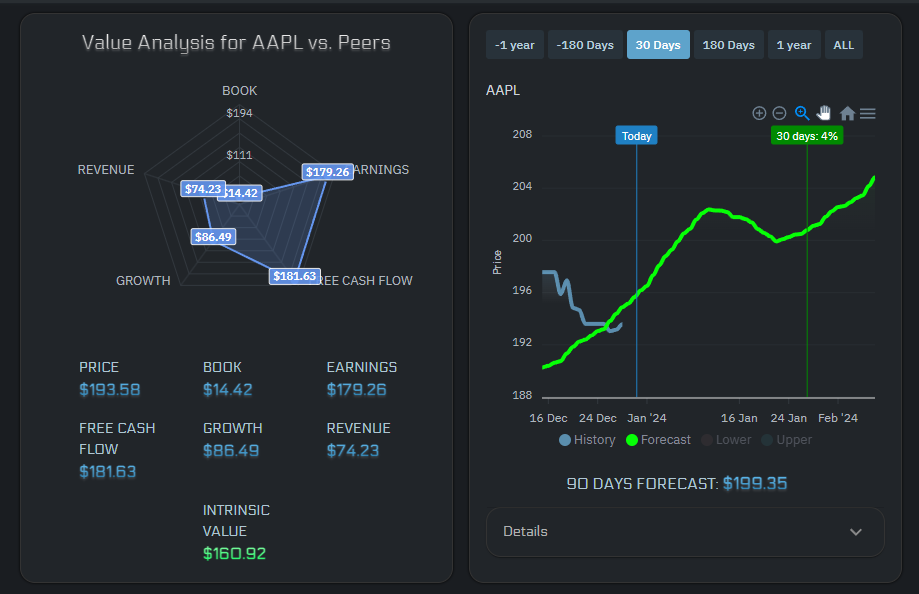
Task: Click the blue Today marker on the chart
Action: [x=636, y=134]
